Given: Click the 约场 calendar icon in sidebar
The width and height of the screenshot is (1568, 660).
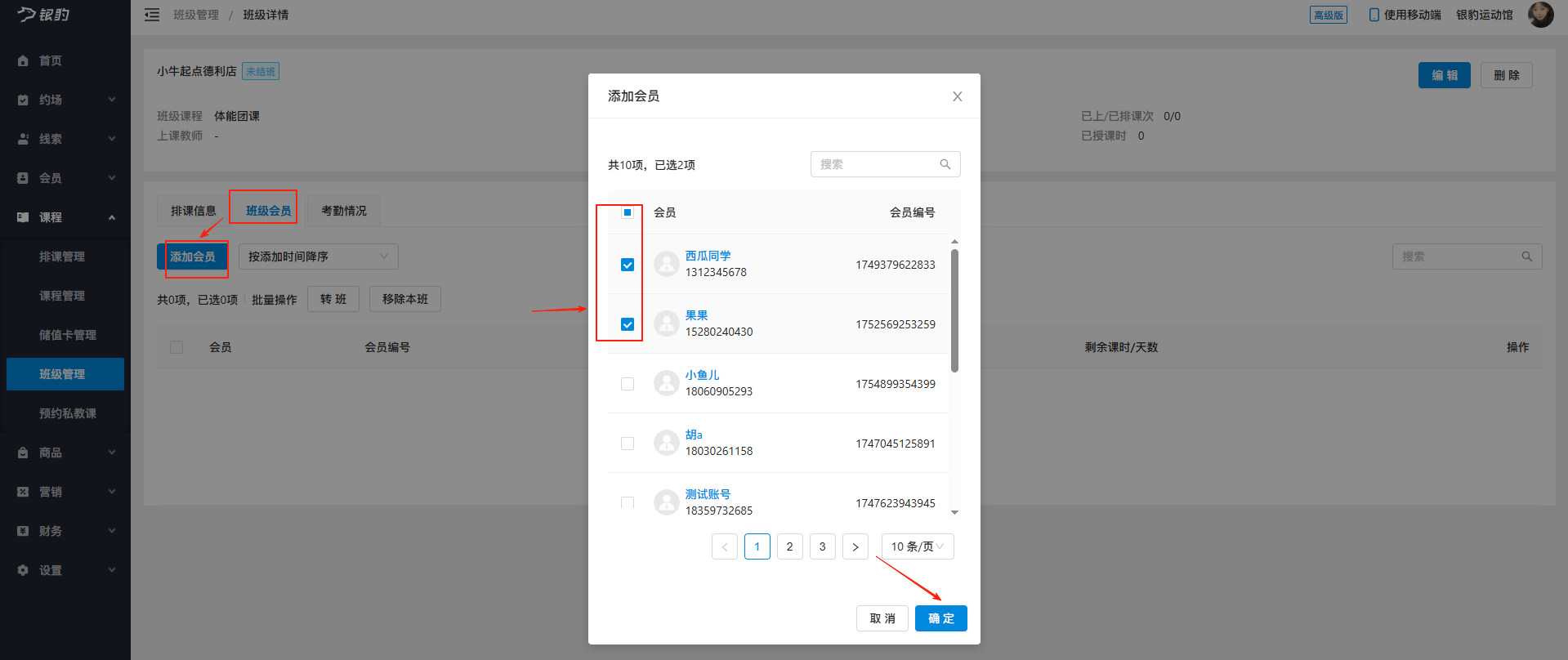Looking at the screenshot, I should pos(23,100).
